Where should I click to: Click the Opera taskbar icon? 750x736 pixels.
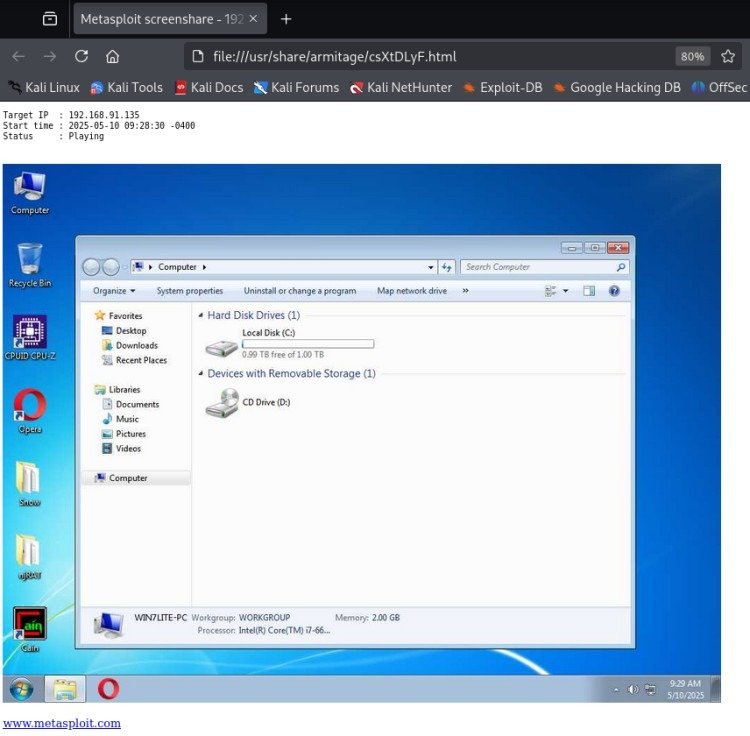coord(108,689)
